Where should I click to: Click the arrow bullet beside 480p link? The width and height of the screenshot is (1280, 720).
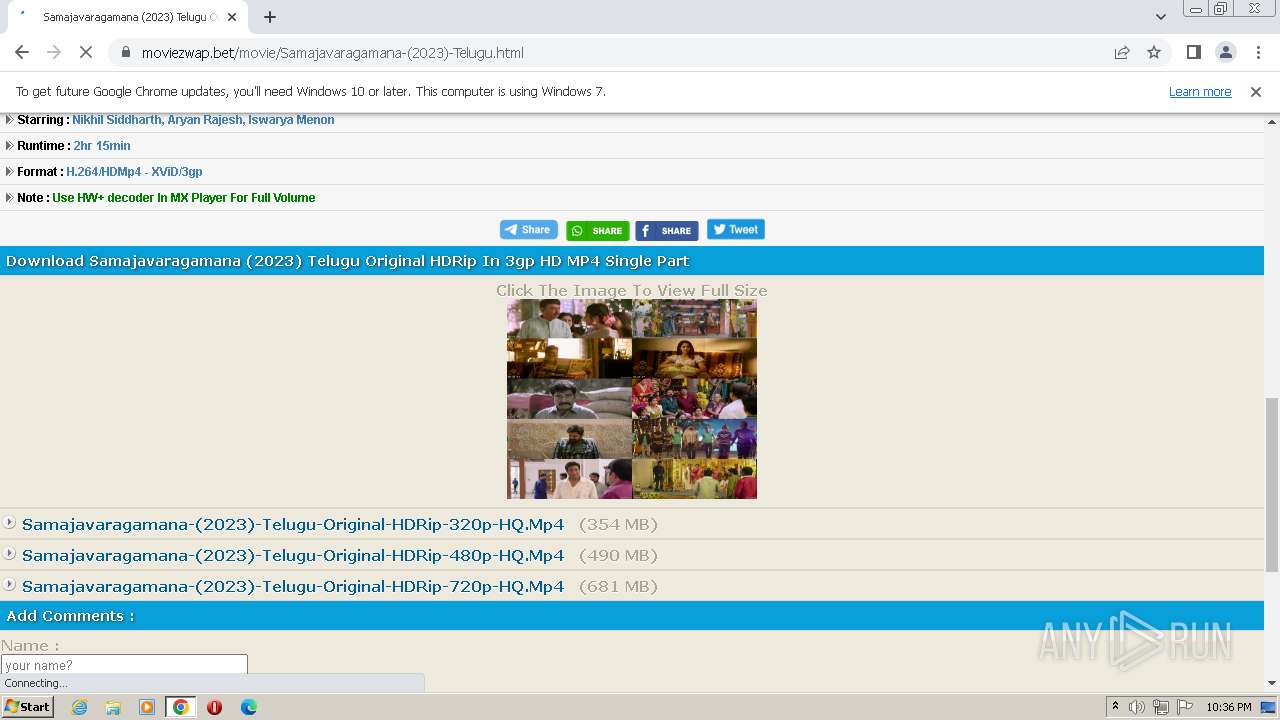click(10, 553)
